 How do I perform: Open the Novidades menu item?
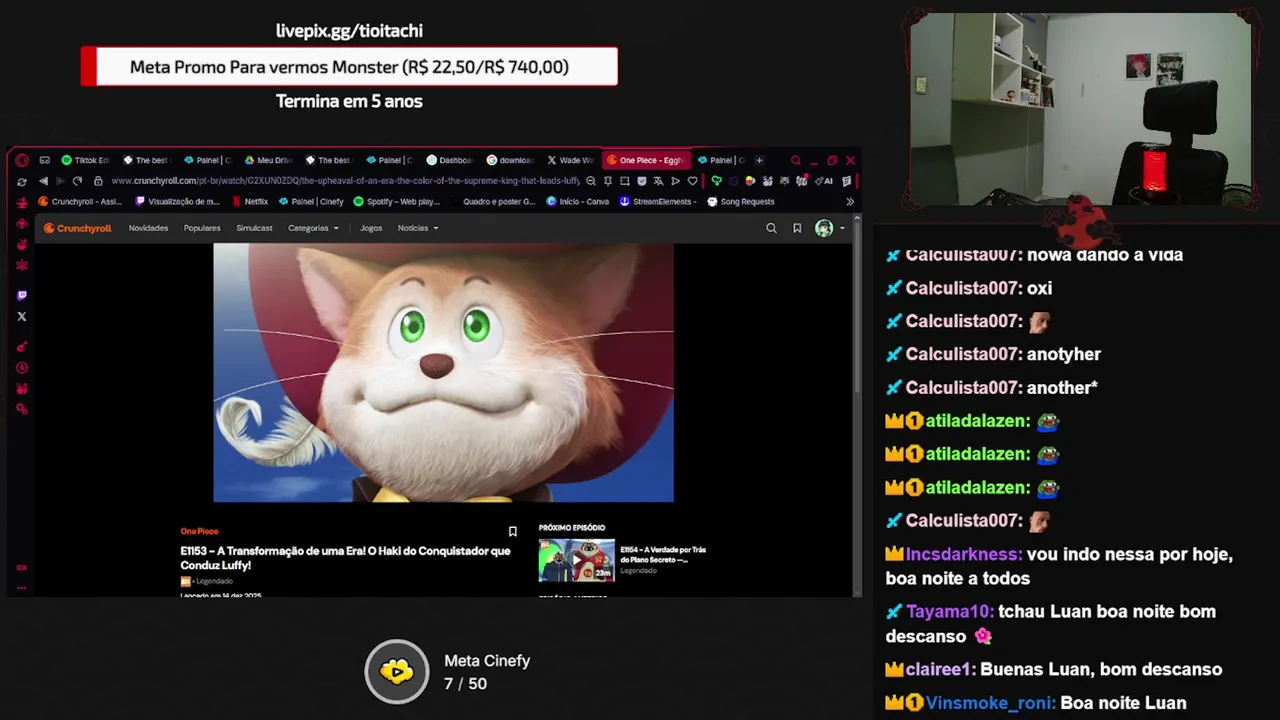coord(148,228)
